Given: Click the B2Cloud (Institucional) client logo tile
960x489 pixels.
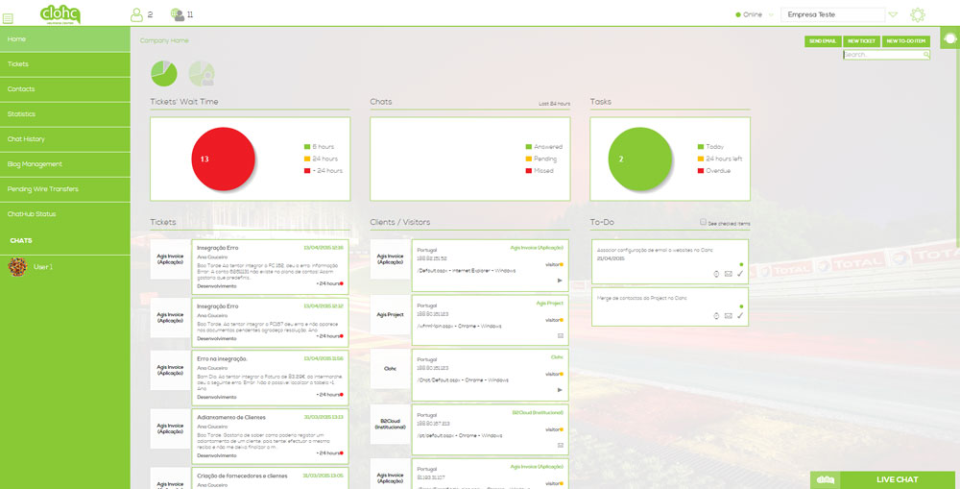Looking at the screenshot, I should [390, 424].
